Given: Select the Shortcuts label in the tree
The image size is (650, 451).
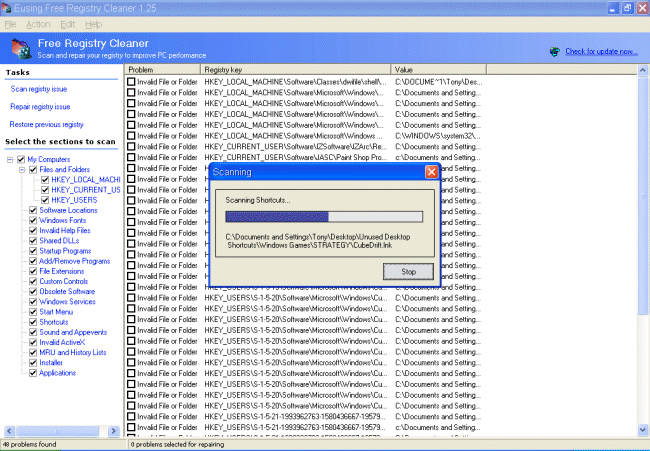Looking at the screenshot, I should [x=53, y=322].
